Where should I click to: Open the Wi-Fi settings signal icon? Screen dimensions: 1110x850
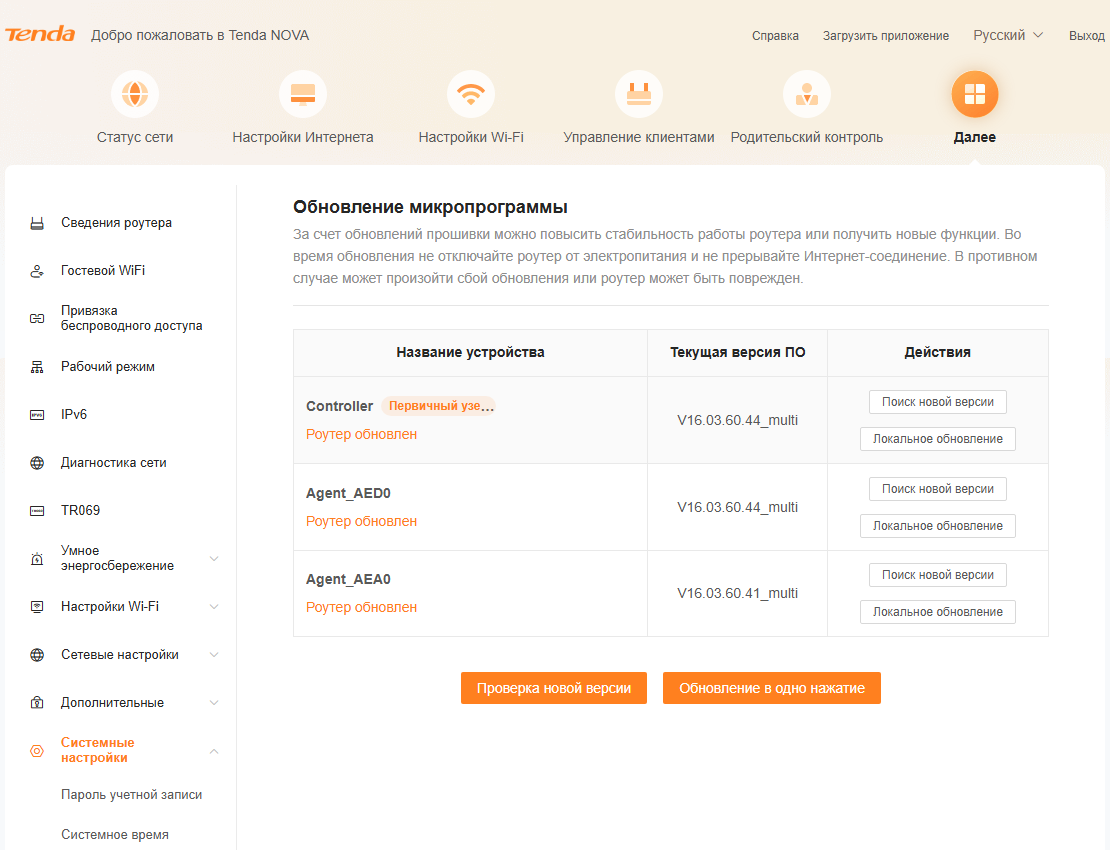(471, 94)
